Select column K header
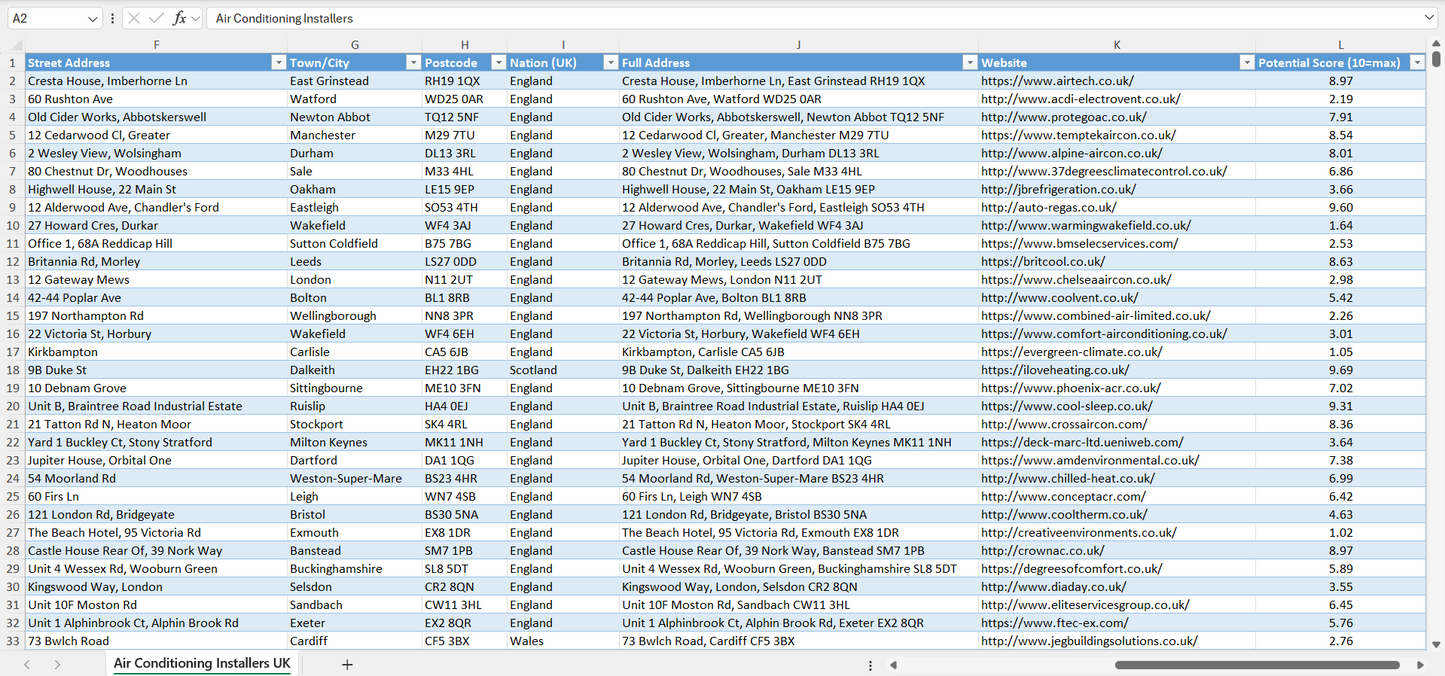Image resolution: width=1445 pixels, height=676 pixels. tap(1116, 45)
